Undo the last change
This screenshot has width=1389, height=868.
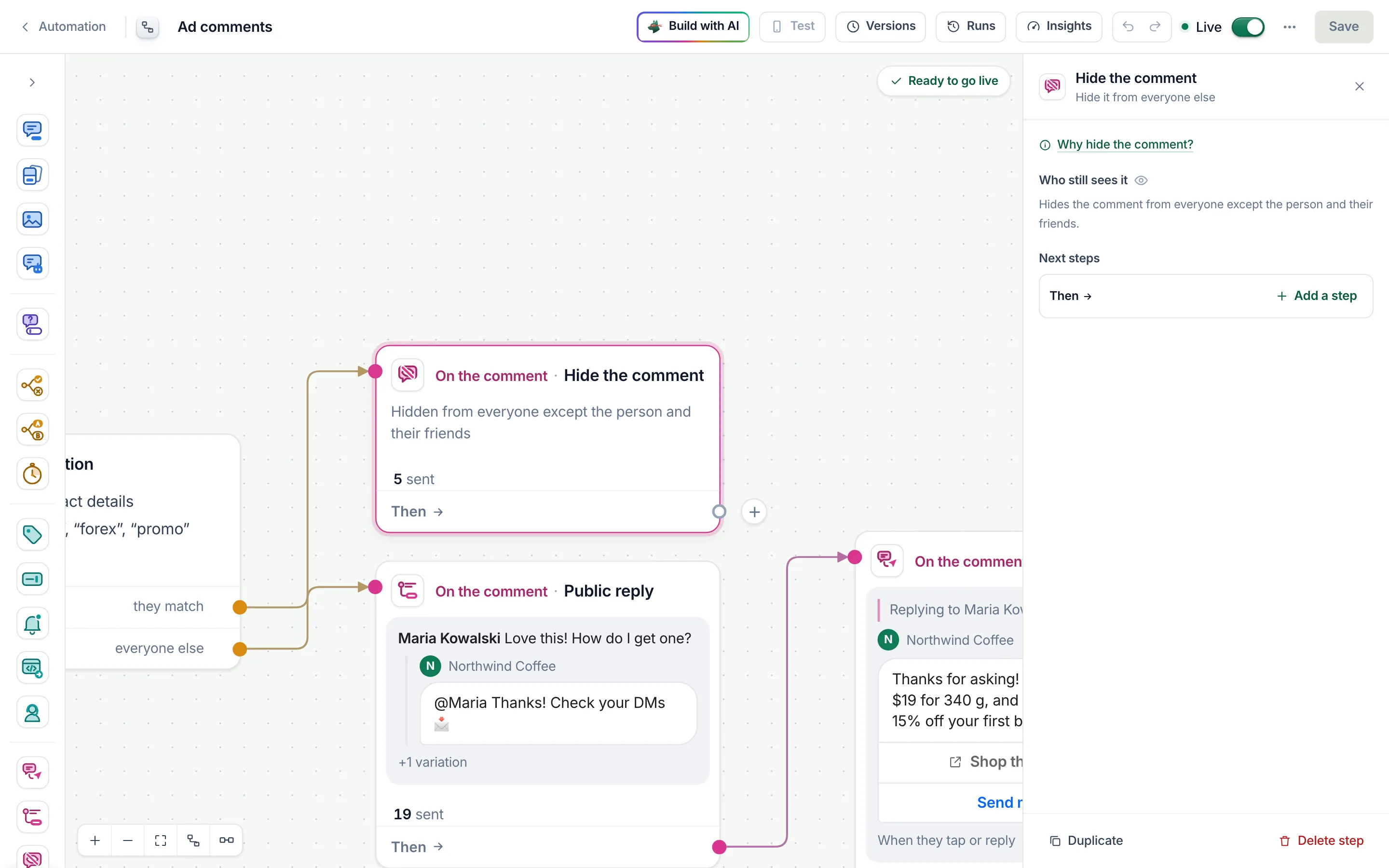click(x=1128, y=27)
